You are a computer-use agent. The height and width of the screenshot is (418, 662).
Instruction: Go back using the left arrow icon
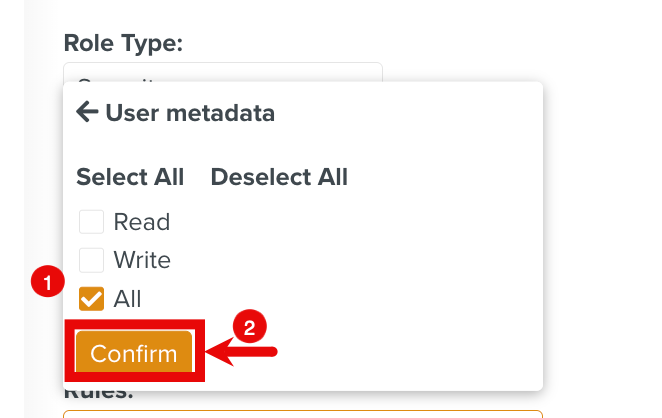click(87, 113)
